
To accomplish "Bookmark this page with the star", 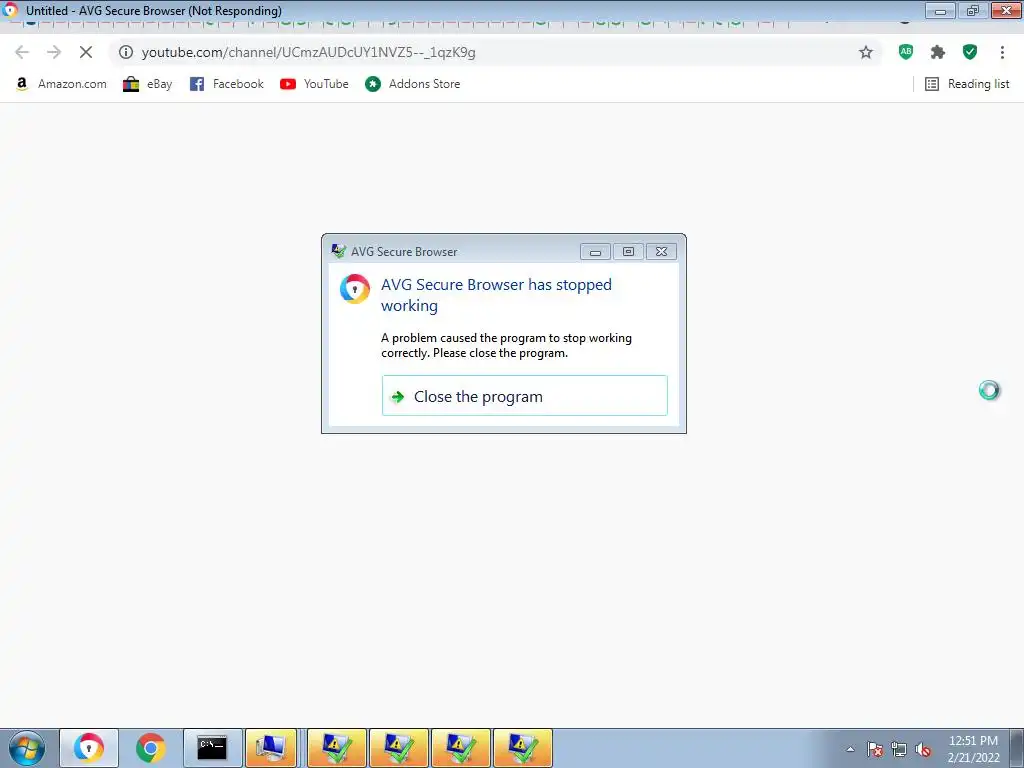I will [x=865, y=52].
